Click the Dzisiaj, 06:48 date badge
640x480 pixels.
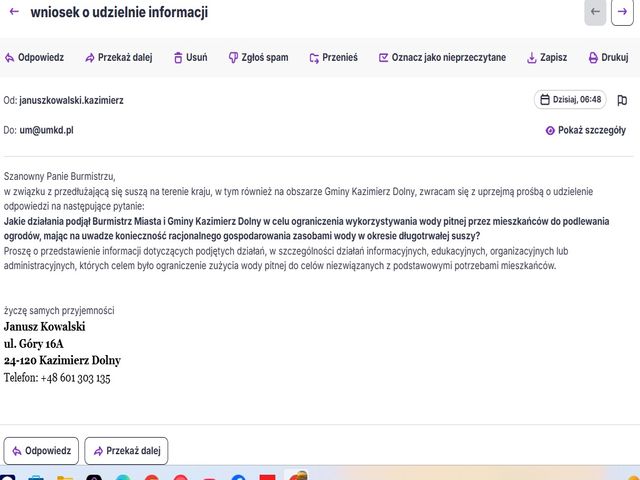click(x=570, y=100)
